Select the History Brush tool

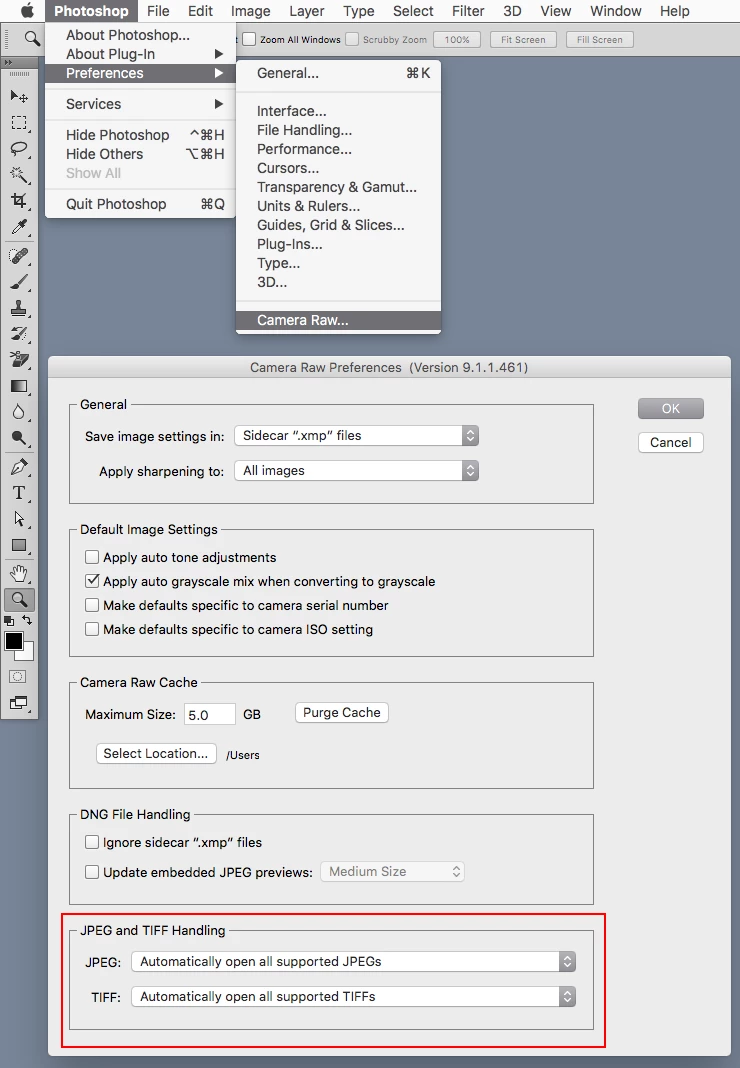point(19,334)
